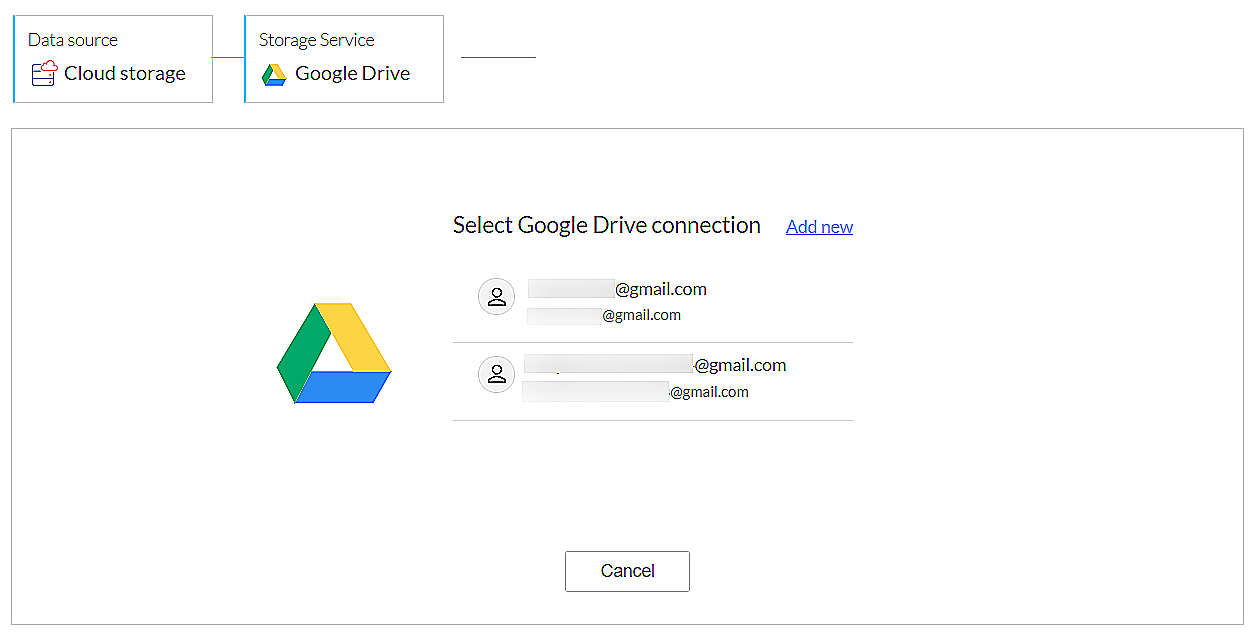Click the Cloud storage label text
This screenshot has width=1255, height=633.
125,73
